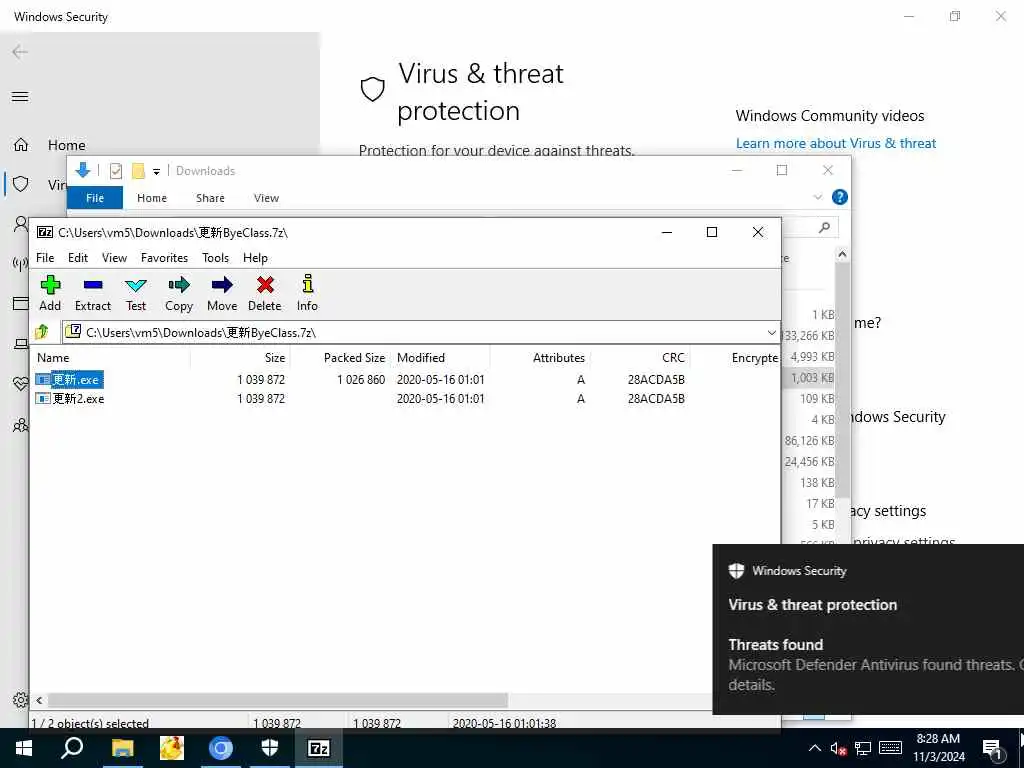Open the Action Center notifications icon
The height and width of the screenshot is (768, 1024).
pos(993,749)
